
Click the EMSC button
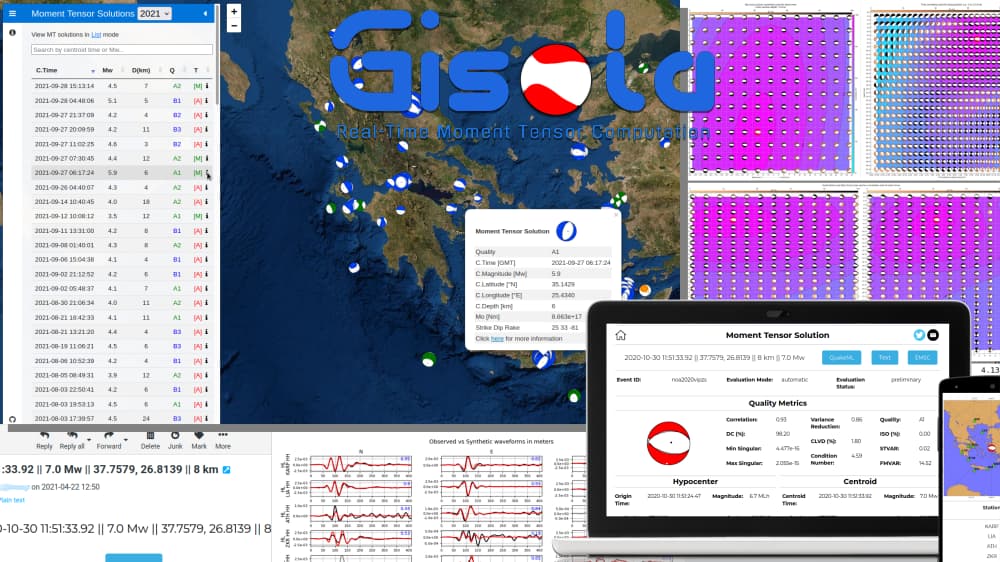click(x=922, y=358)
